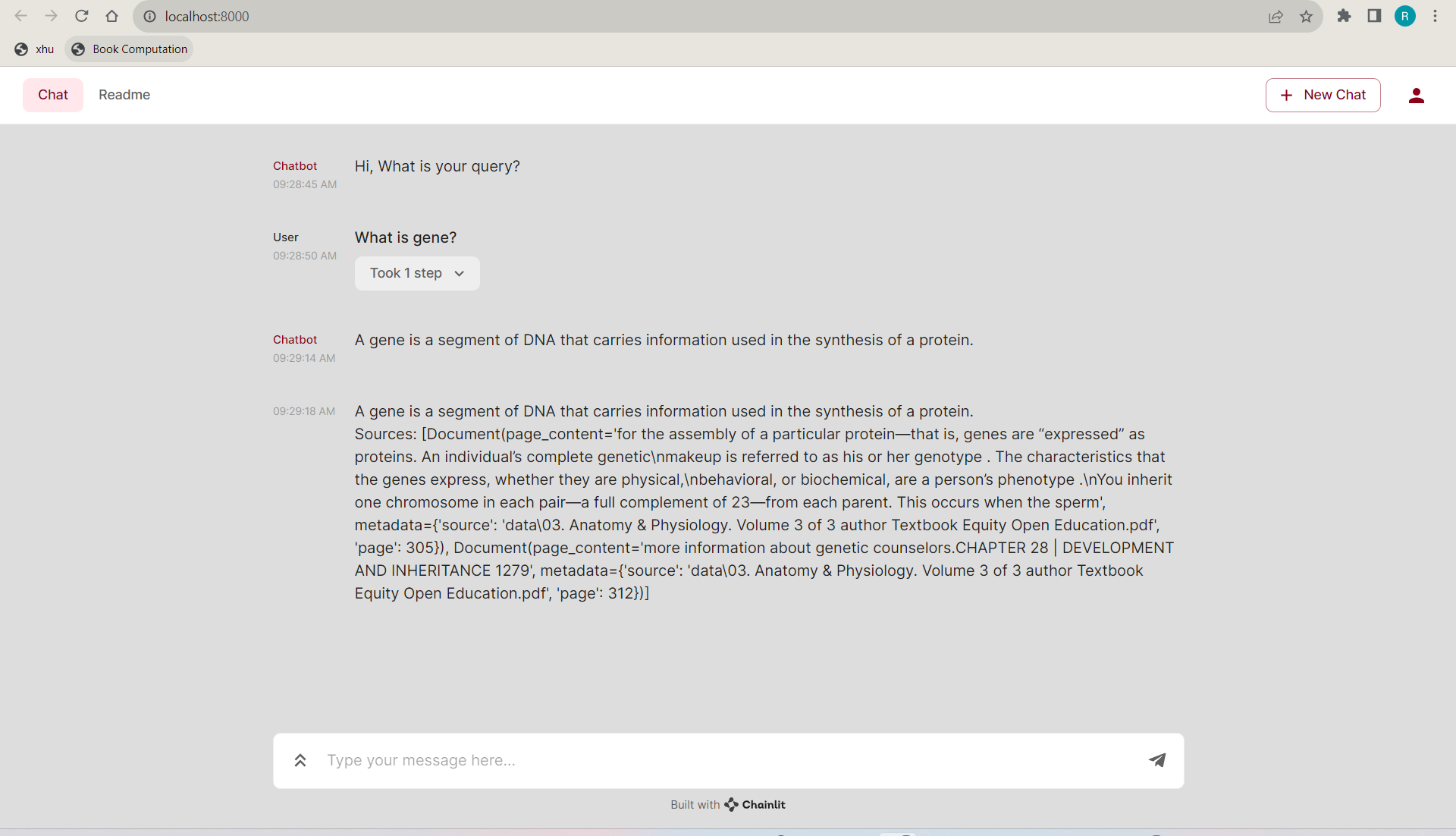Viewport: 1456px width, 836px height.
Task: Open the share icon in the address bar
Action: (1276, 16)
